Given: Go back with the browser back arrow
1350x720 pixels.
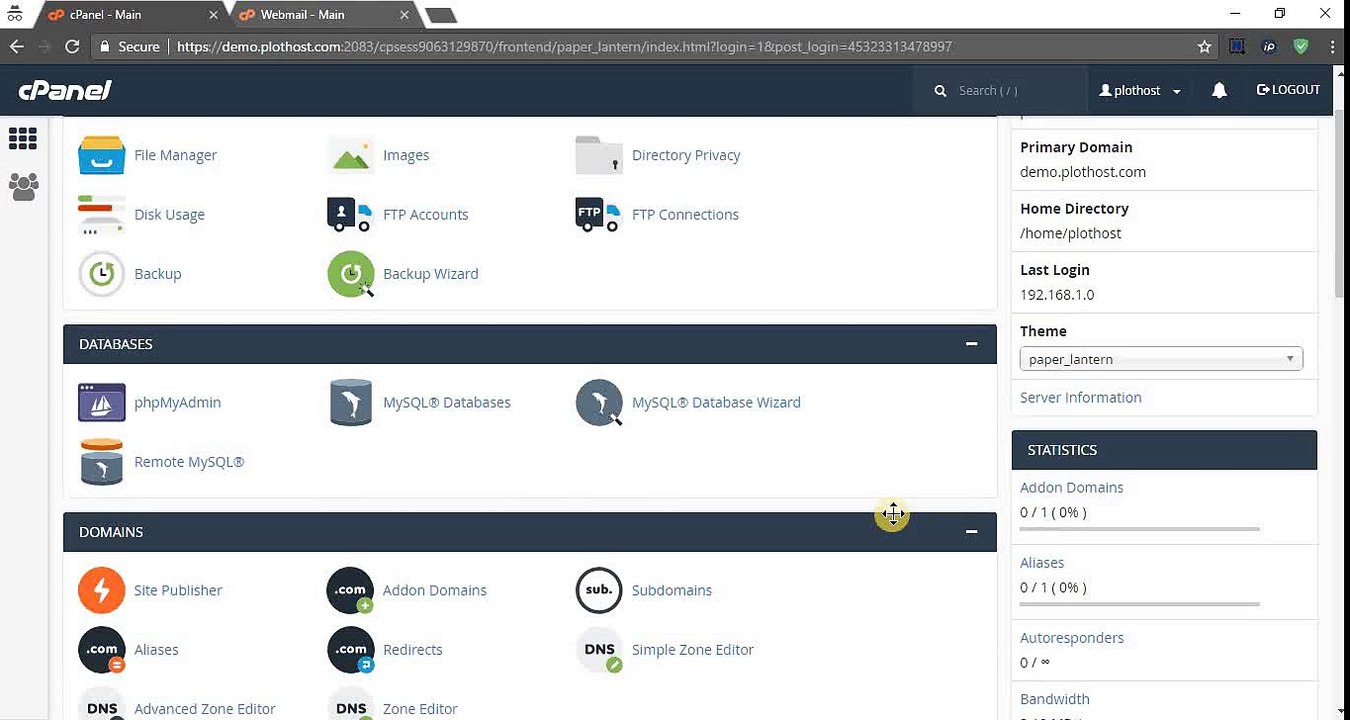Looking at the screenshot, I should [16, 47].
